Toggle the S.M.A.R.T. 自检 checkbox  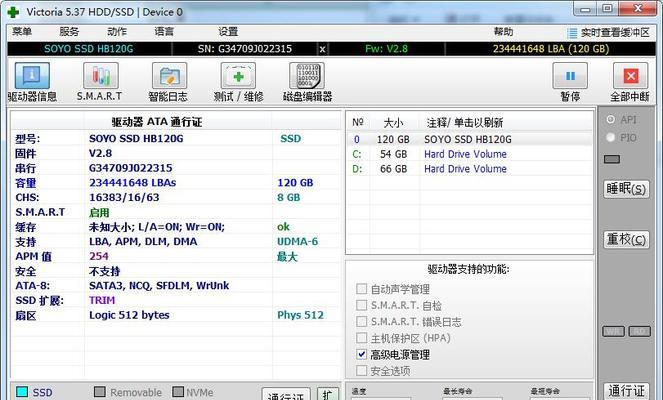[x=362, y=305]
